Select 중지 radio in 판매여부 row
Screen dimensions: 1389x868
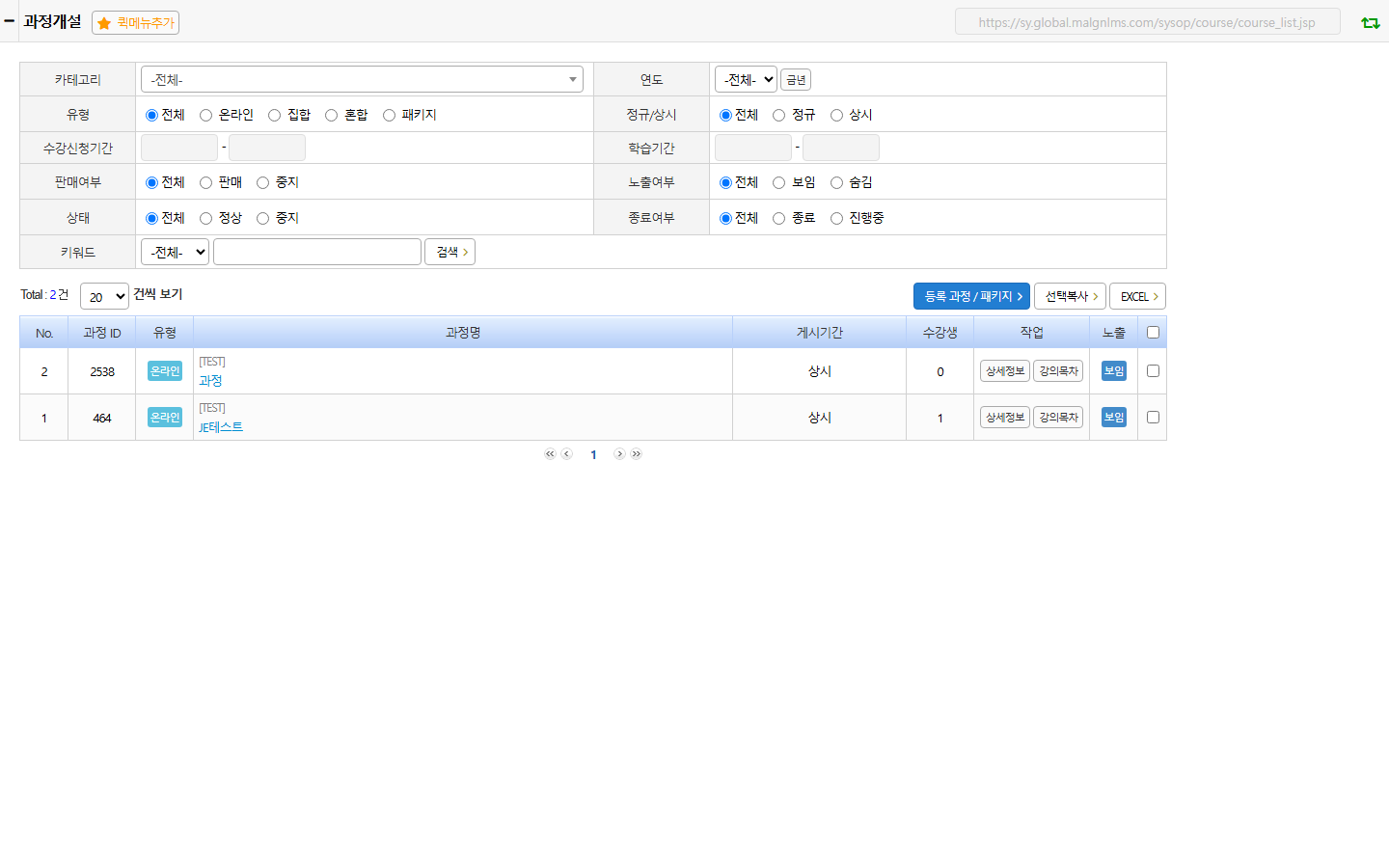point(262,183)
